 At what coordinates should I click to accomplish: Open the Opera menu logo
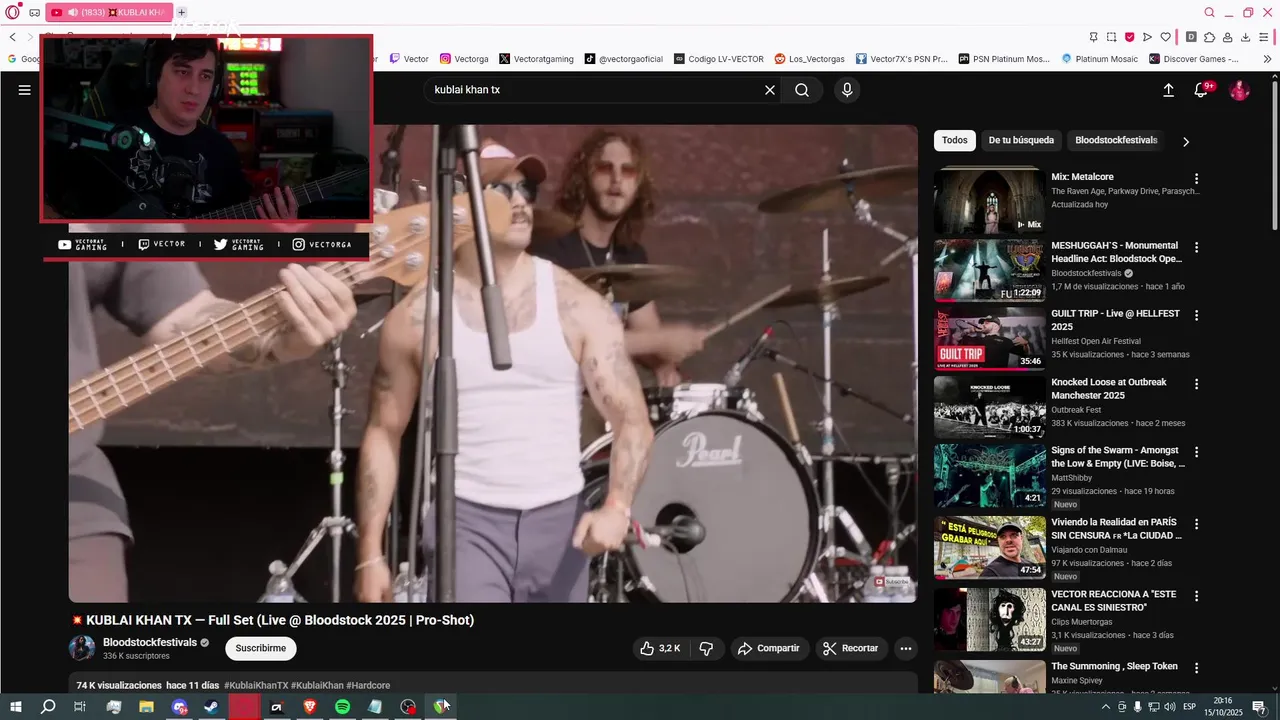coord(13,13)
